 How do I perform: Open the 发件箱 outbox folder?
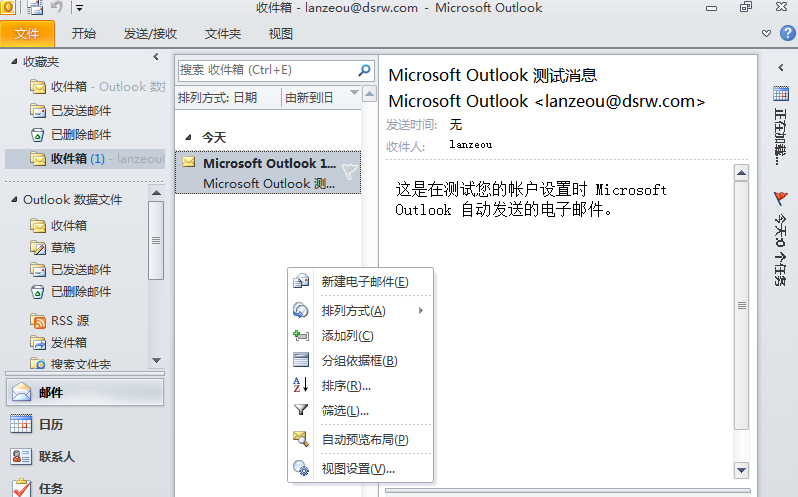[x=59, y=342]
